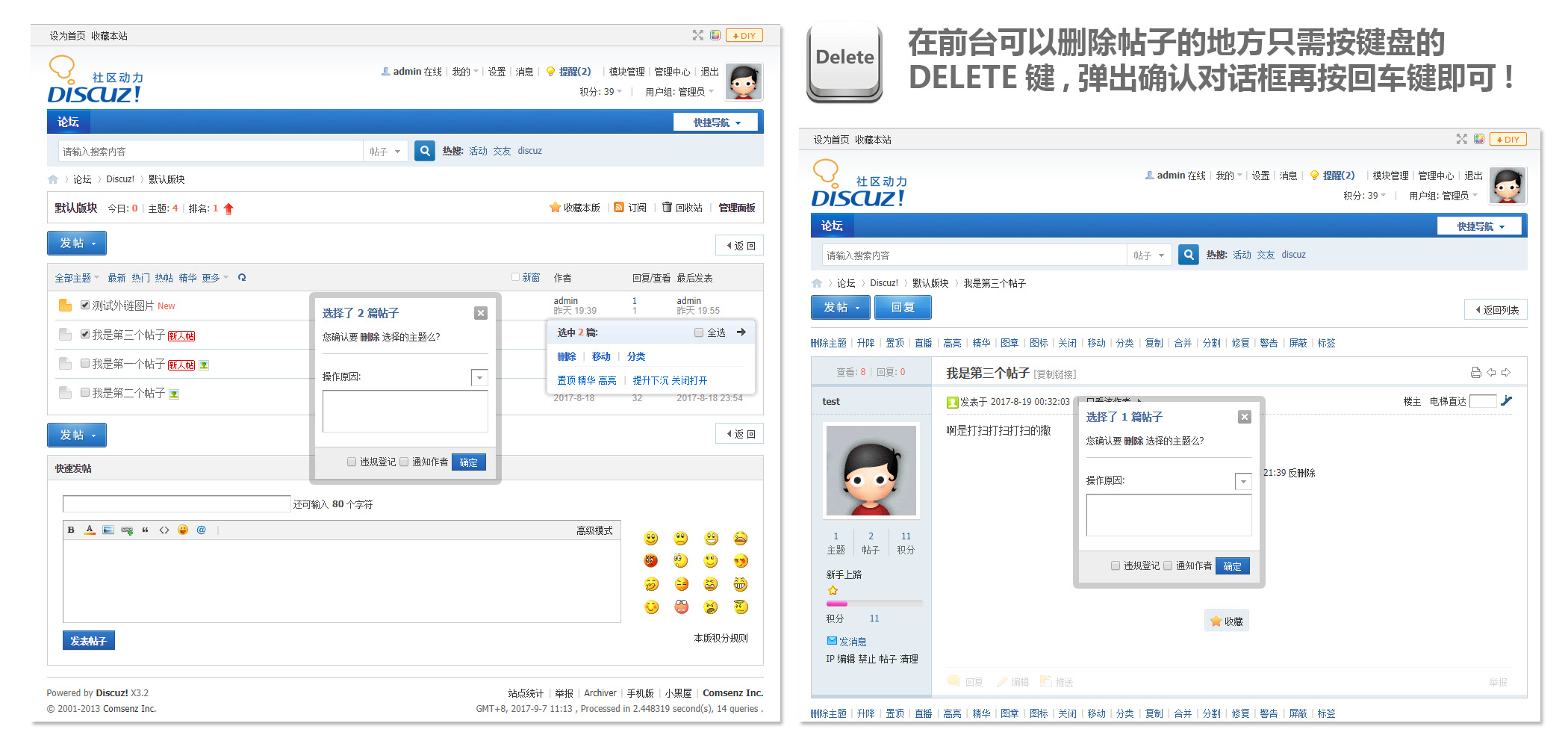Open the 帖子 search type dropdown on thread page
Image resolution: width=1568 pixels, height=750 pixels.
[x=1149, y=255]
